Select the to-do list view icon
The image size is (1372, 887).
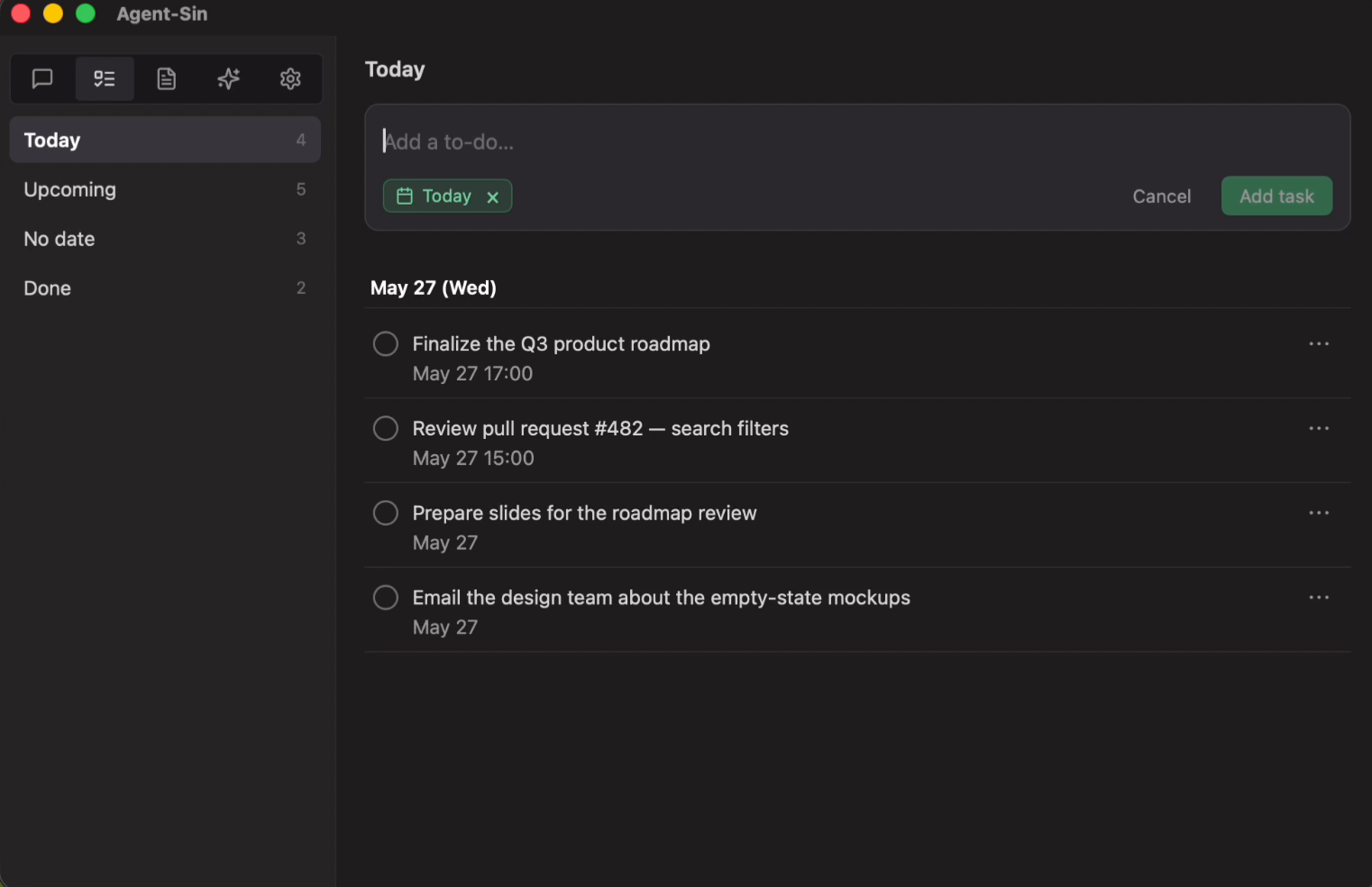click(105, 78)
